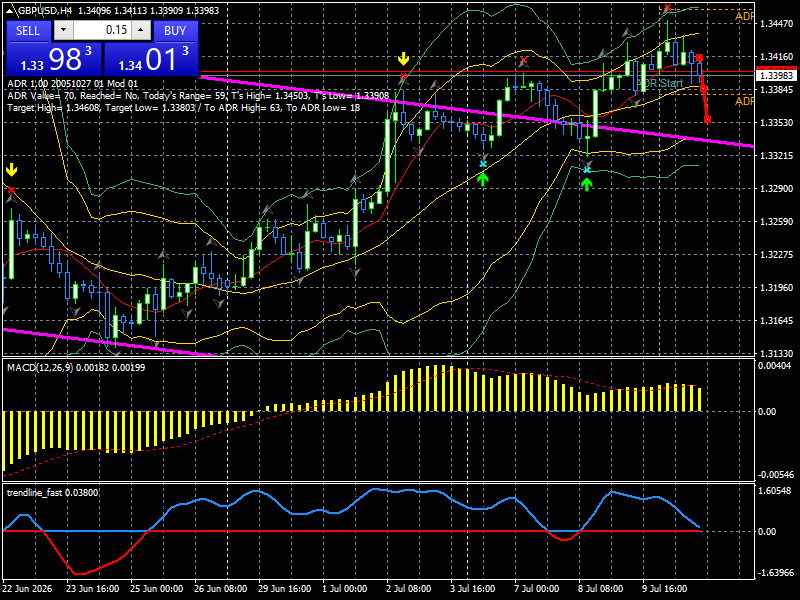This screenshot has height=600, width=800.
Task: Click time axis label 22 Jun 2026
Action: (x=27, y=588)
